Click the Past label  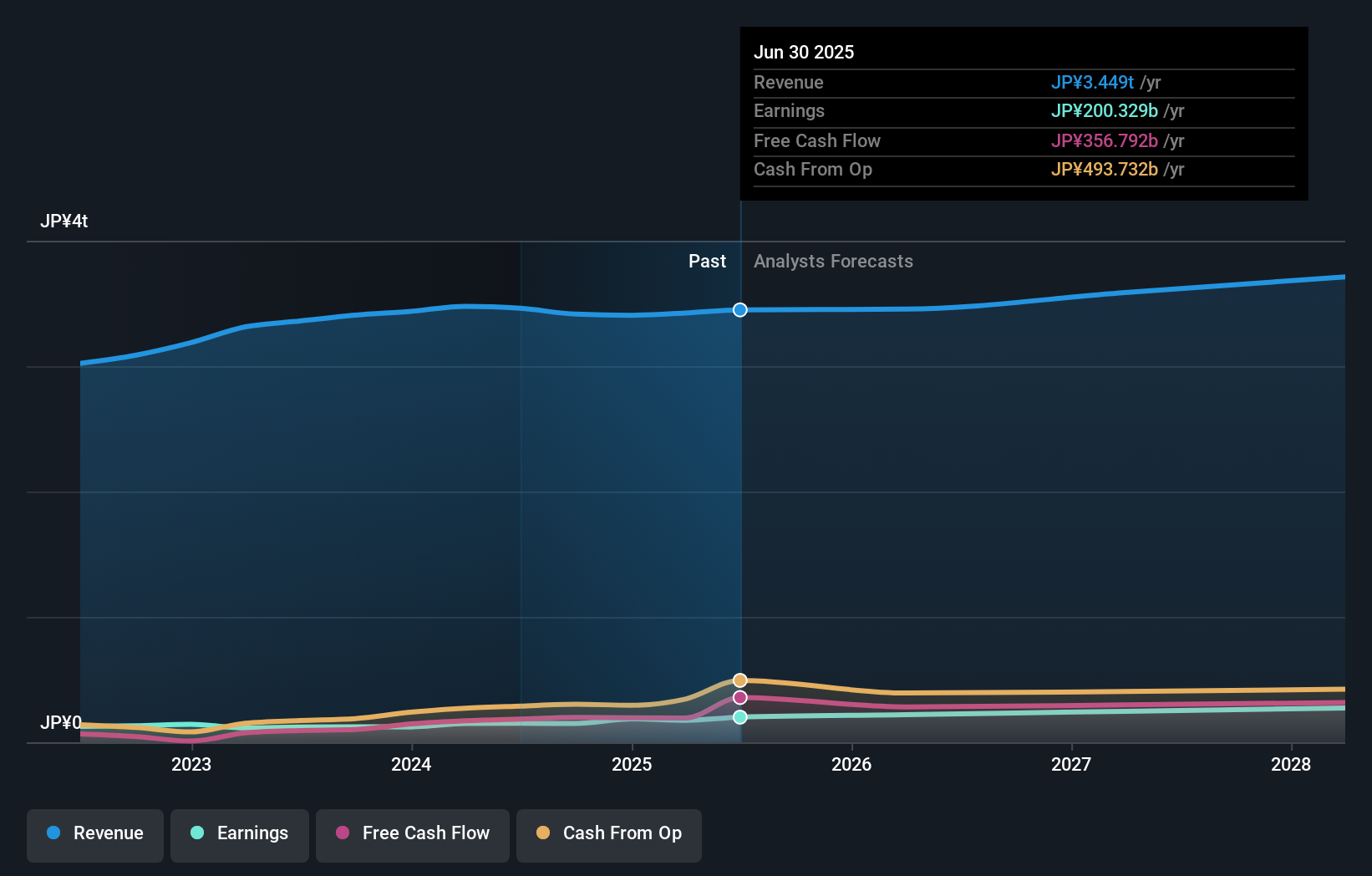click(x=707, y=262)
